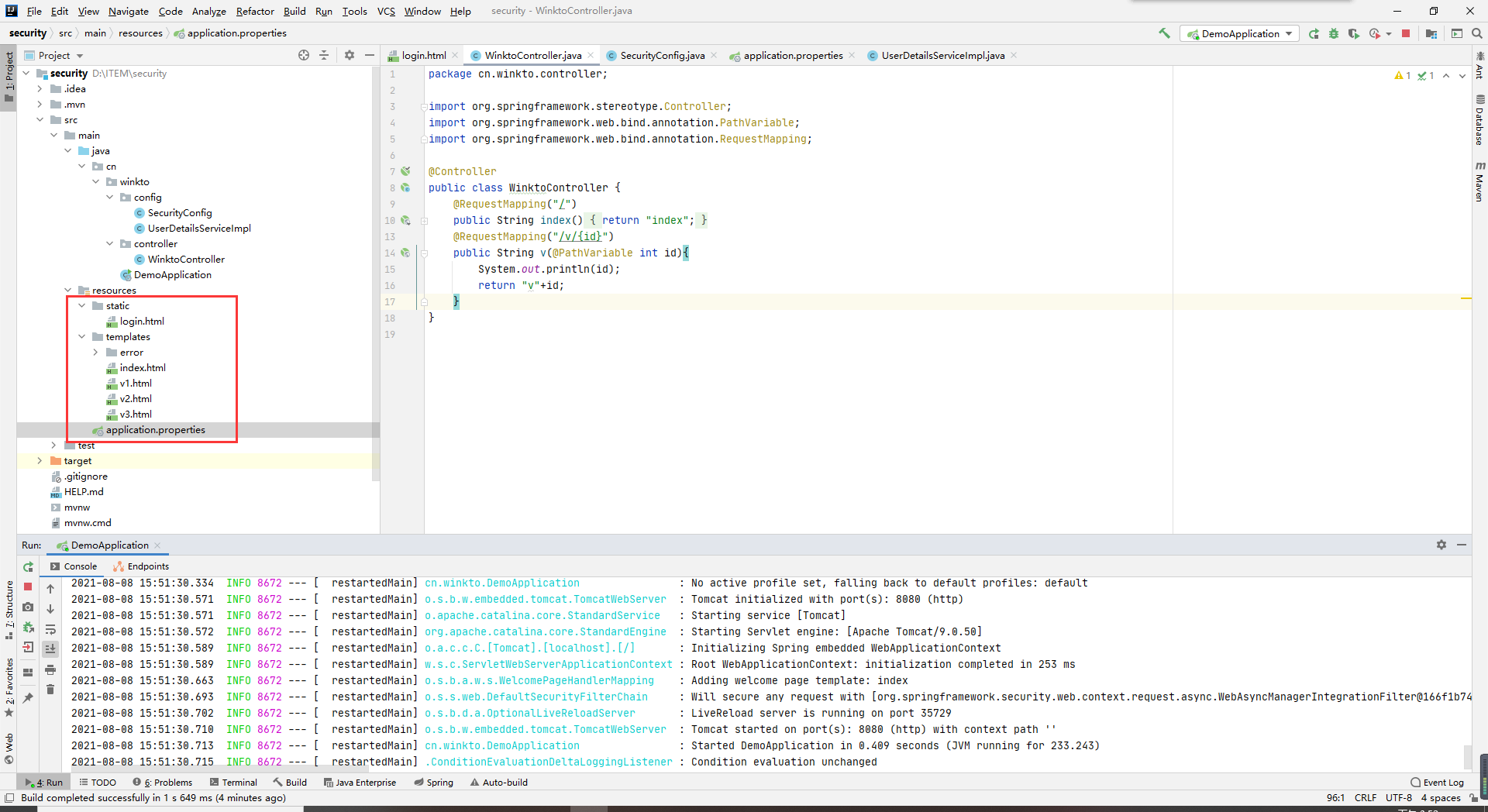Open the Analyze menu
The height and width of the screenshot is (812, 1488).
coord(208,11)
